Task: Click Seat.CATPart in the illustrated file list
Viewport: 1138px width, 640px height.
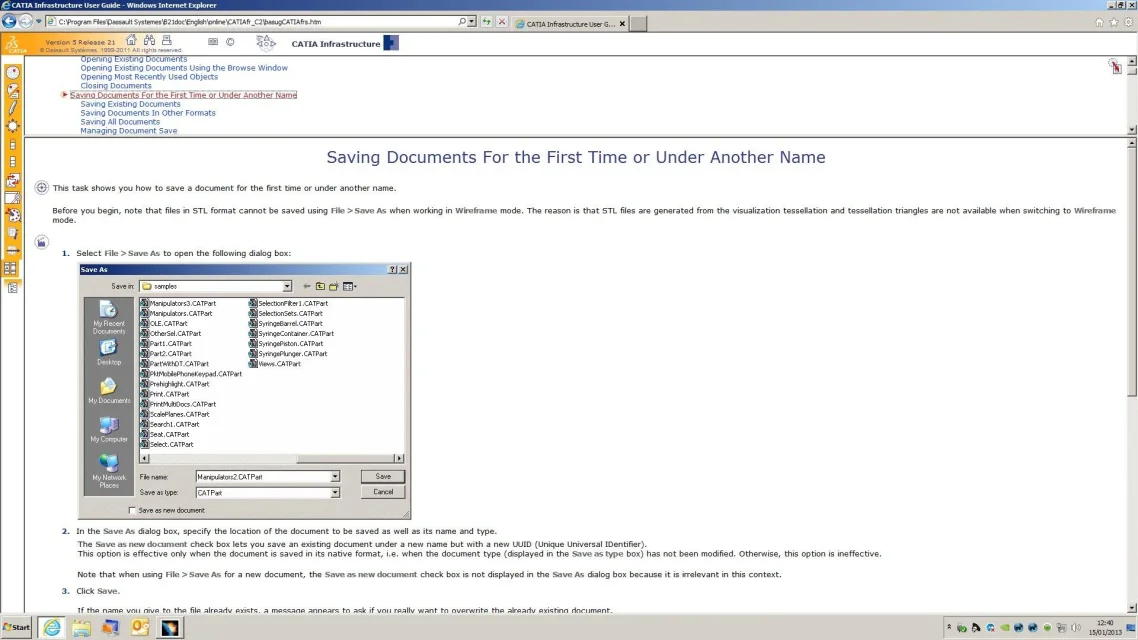Action: coord(164,435)
